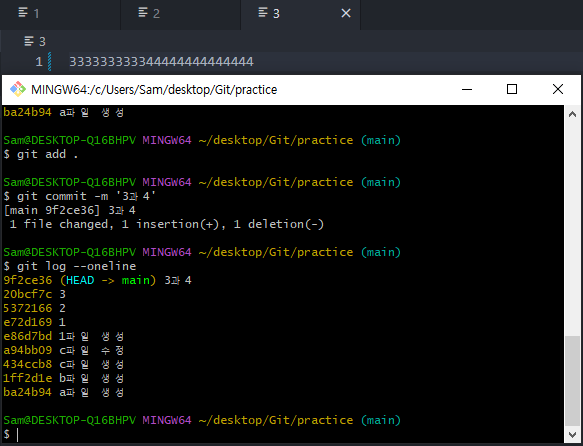Click '[main 9f2ce36] 3과4' output line
Screen dimensions: 583x446
(x=70, y=210)
